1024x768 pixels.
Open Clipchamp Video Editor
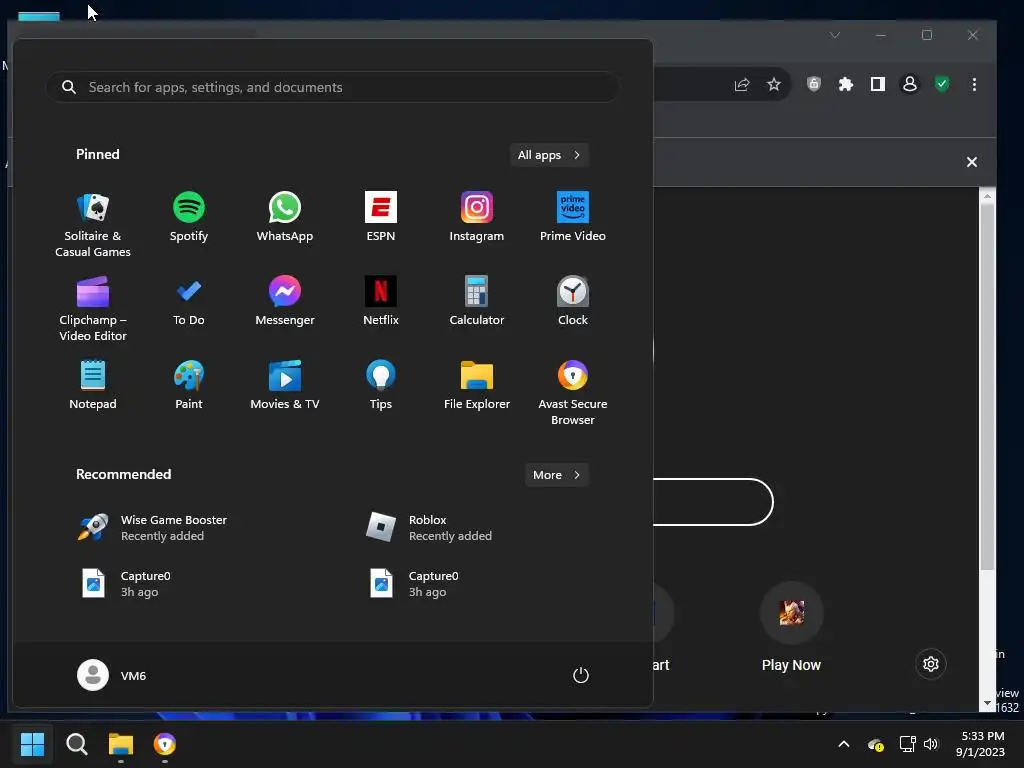[x=93, y=309]
